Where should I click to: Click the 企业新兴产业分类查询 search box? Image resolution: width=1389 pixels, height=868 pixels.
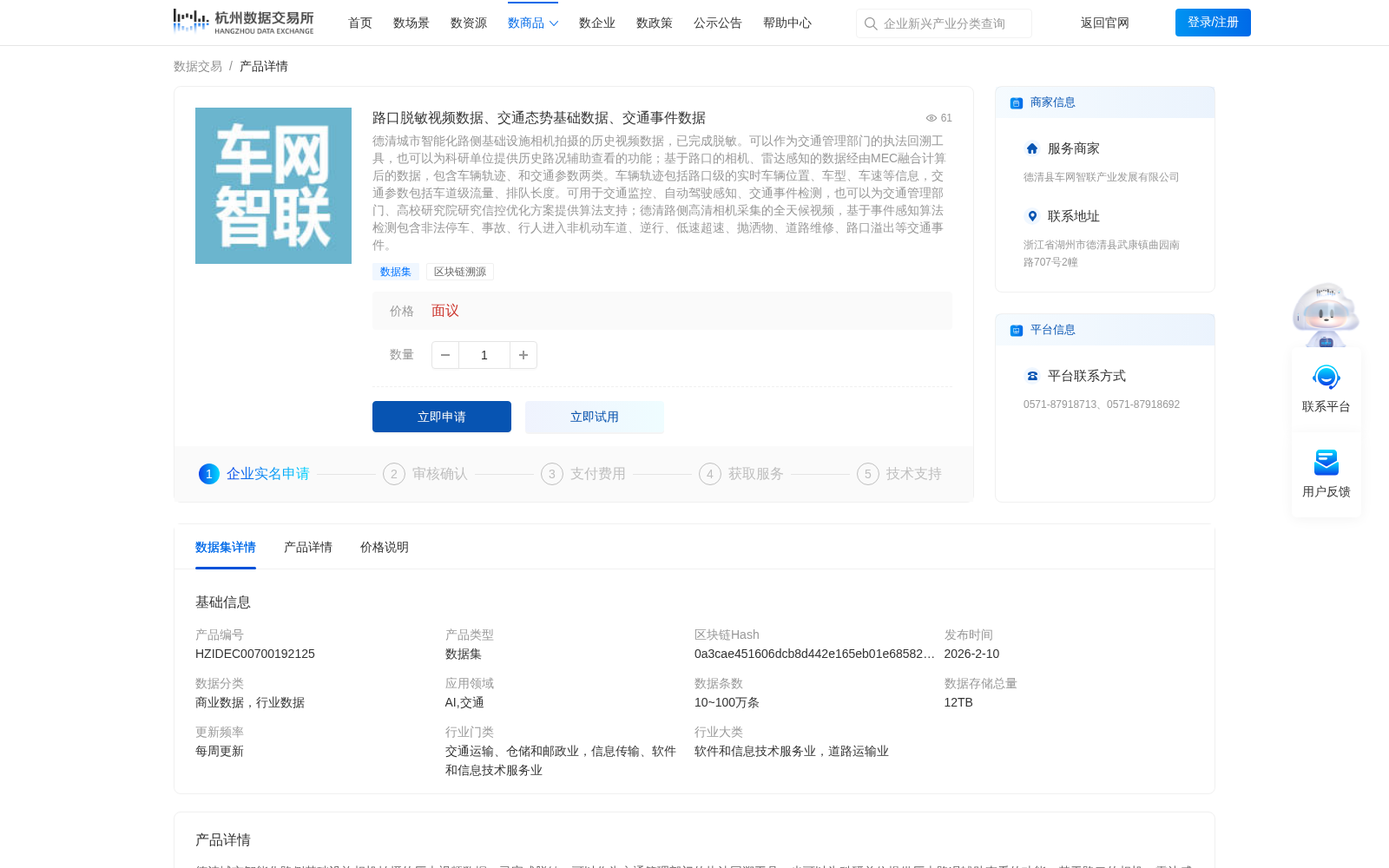(944, 23)
